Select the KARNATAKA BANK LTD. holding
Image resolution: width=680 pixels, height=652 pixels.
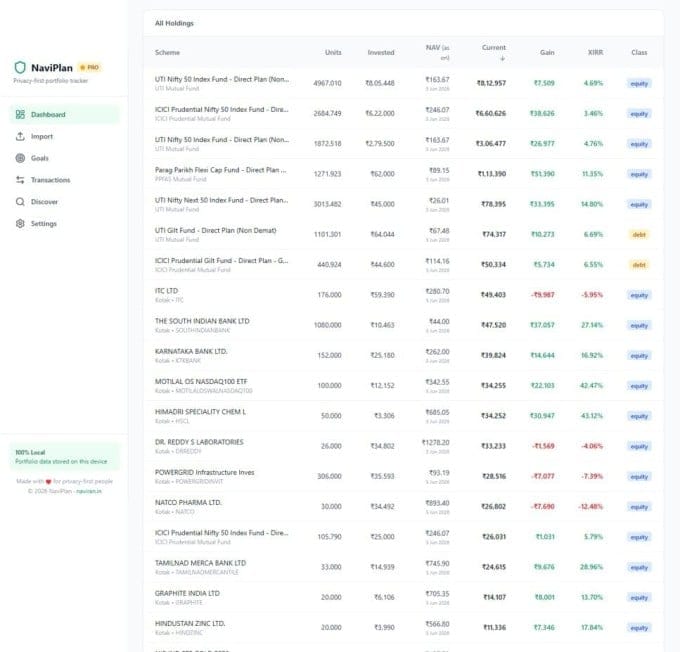click(x=191, y=351)
